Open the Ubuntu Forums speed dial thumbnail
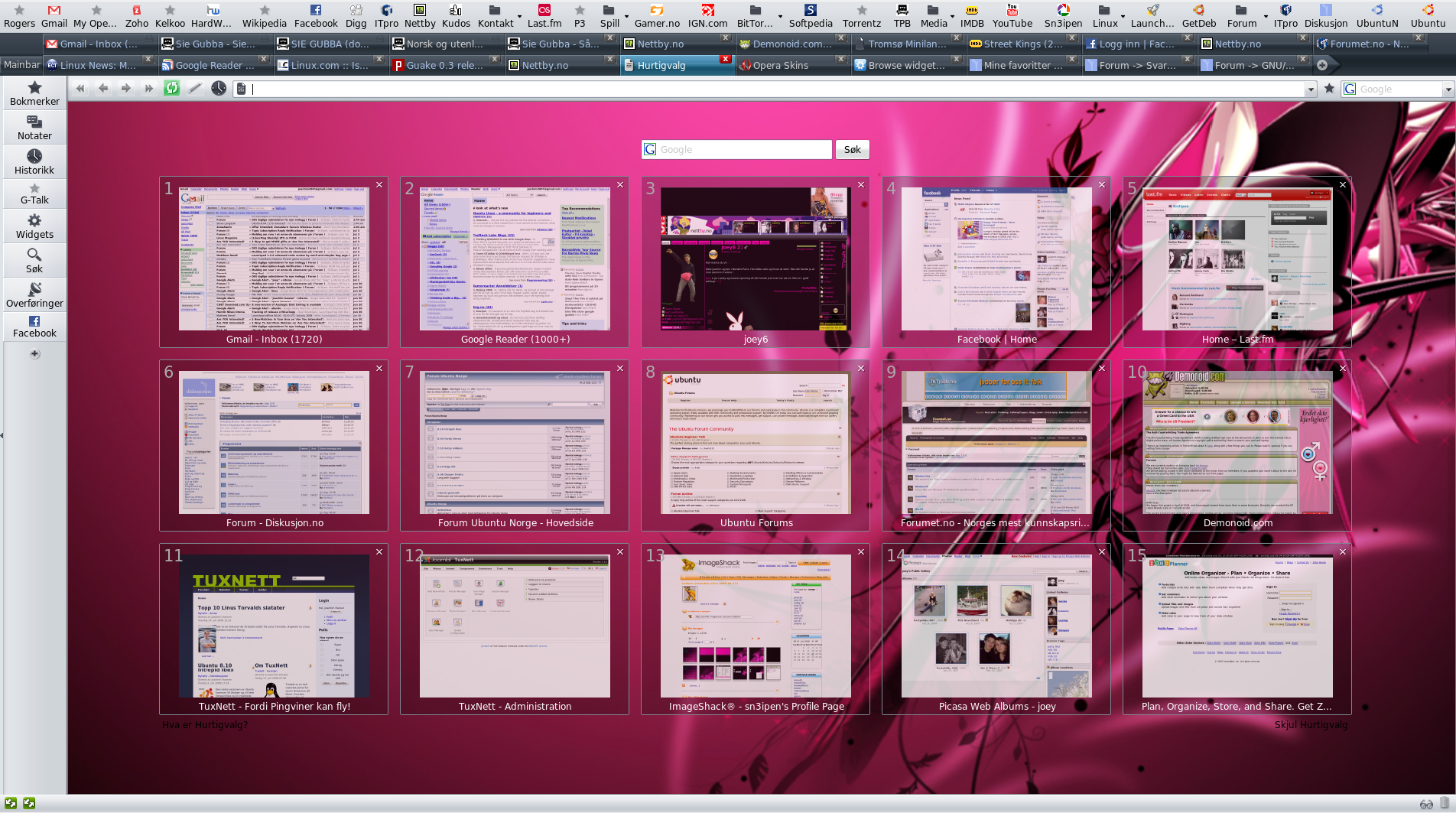The image size is (1456, 813). [756, 445]
